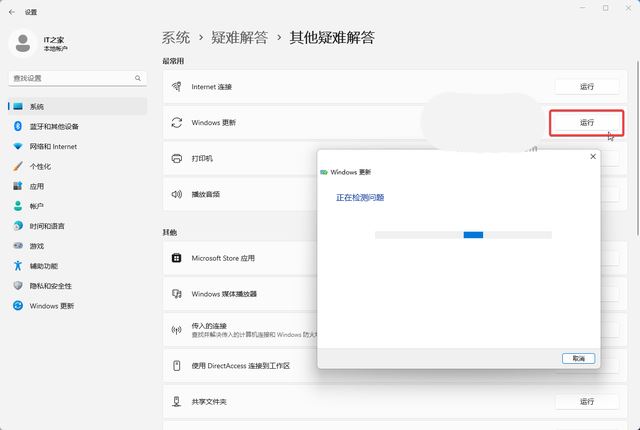Viewport: 640px width, 430px height.
Task: Go to 应用 settings
Action: click(x=37, y=186)
